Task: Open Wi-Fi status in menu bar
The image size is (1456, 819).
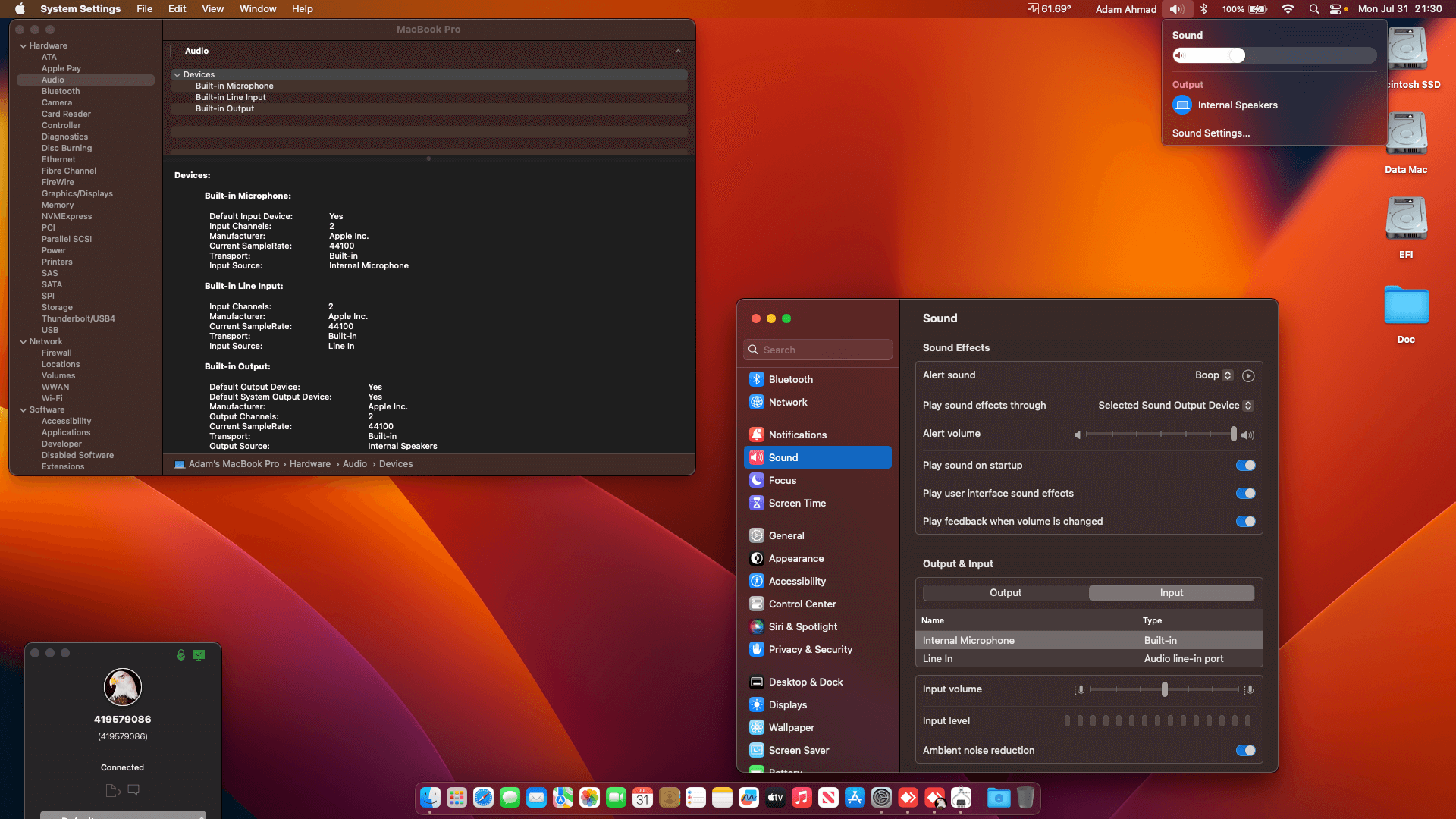Action: [1288, 9]
